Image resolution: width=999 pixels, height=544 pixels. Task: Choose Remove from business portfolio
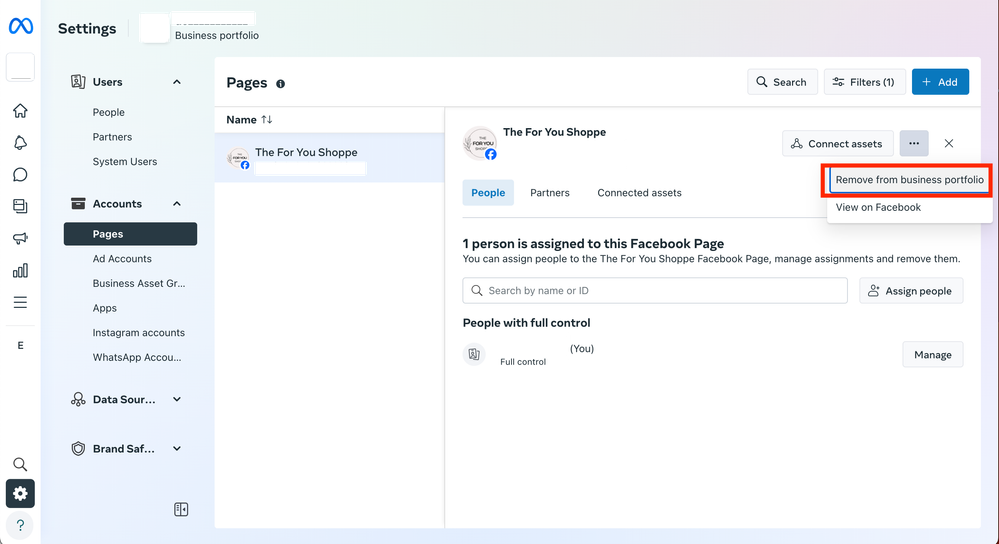909,180
